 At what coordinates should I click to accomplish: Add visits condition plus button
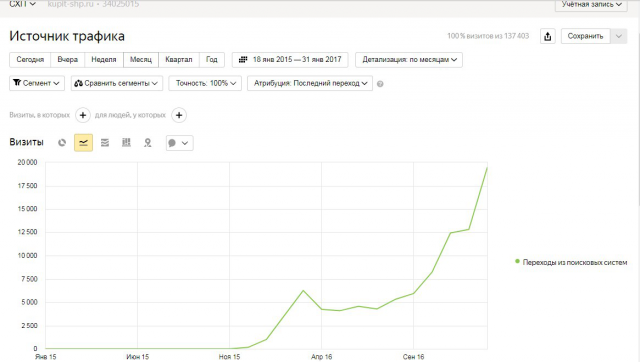pos(83,115)
